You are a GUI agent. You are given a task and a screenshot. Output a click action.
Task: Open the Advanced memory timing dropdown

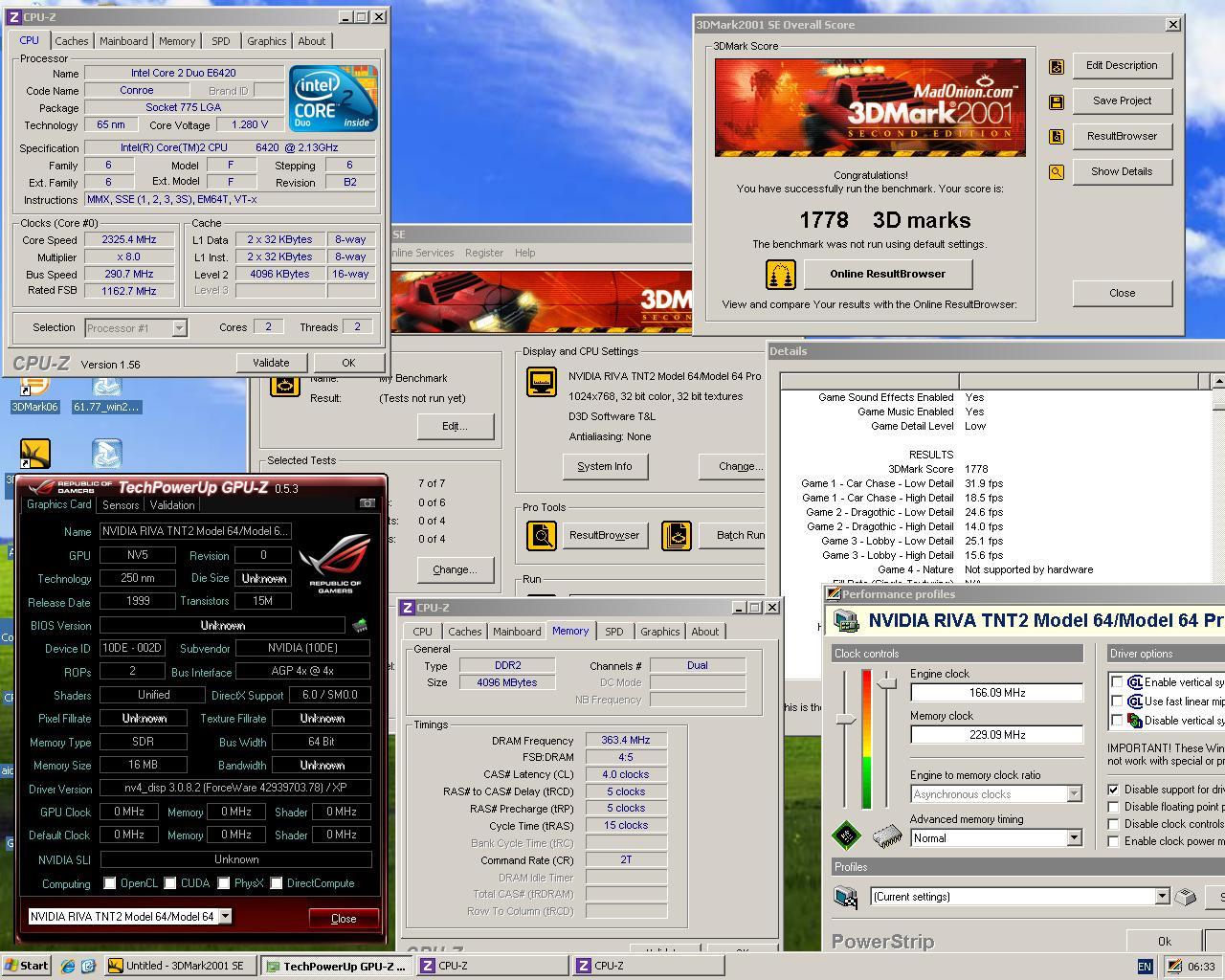click(1074, 838)
